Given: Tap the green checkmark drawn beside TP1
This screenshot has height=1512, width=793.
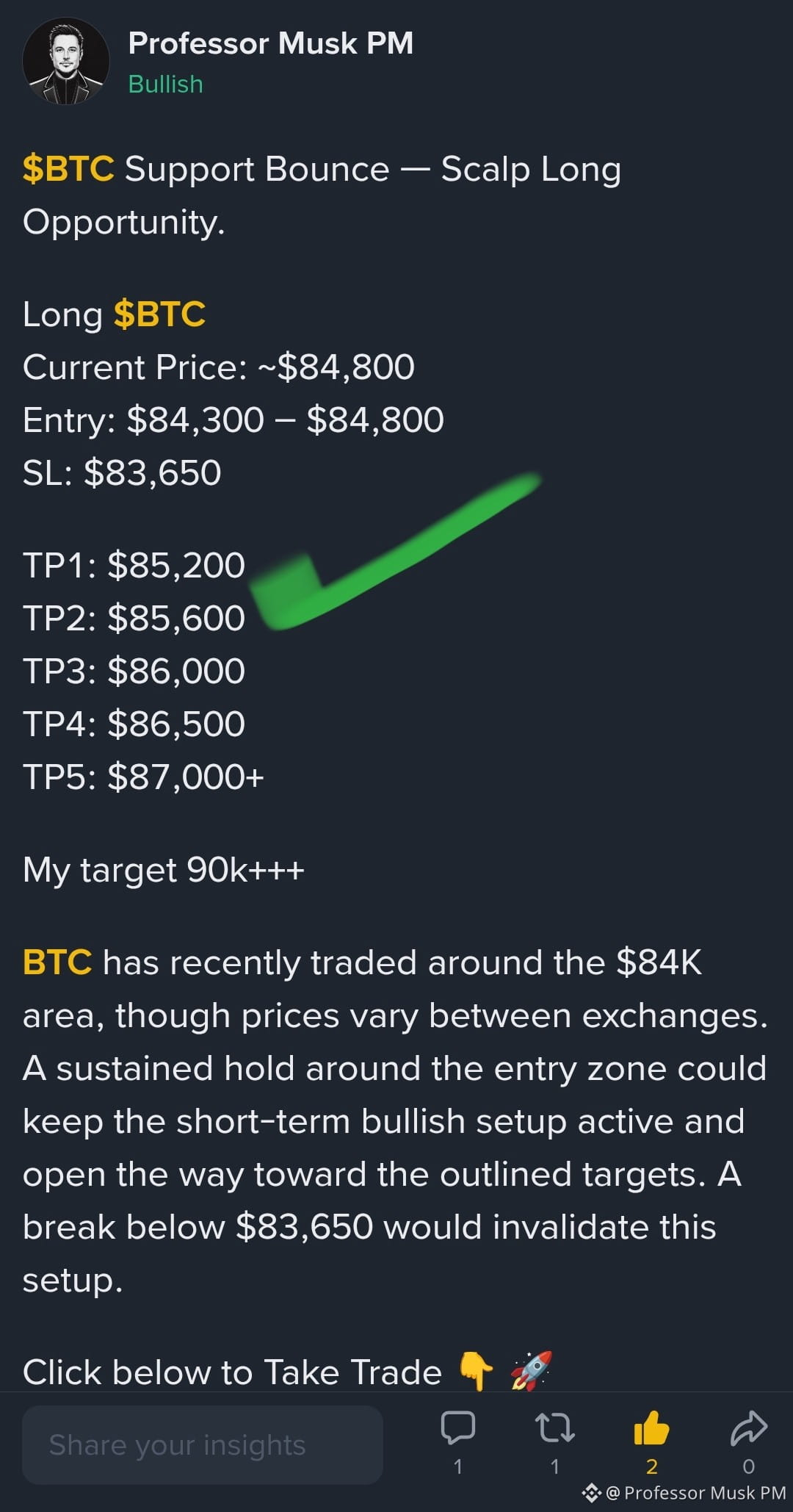Looking at the screenshot, I should point(395,551).
